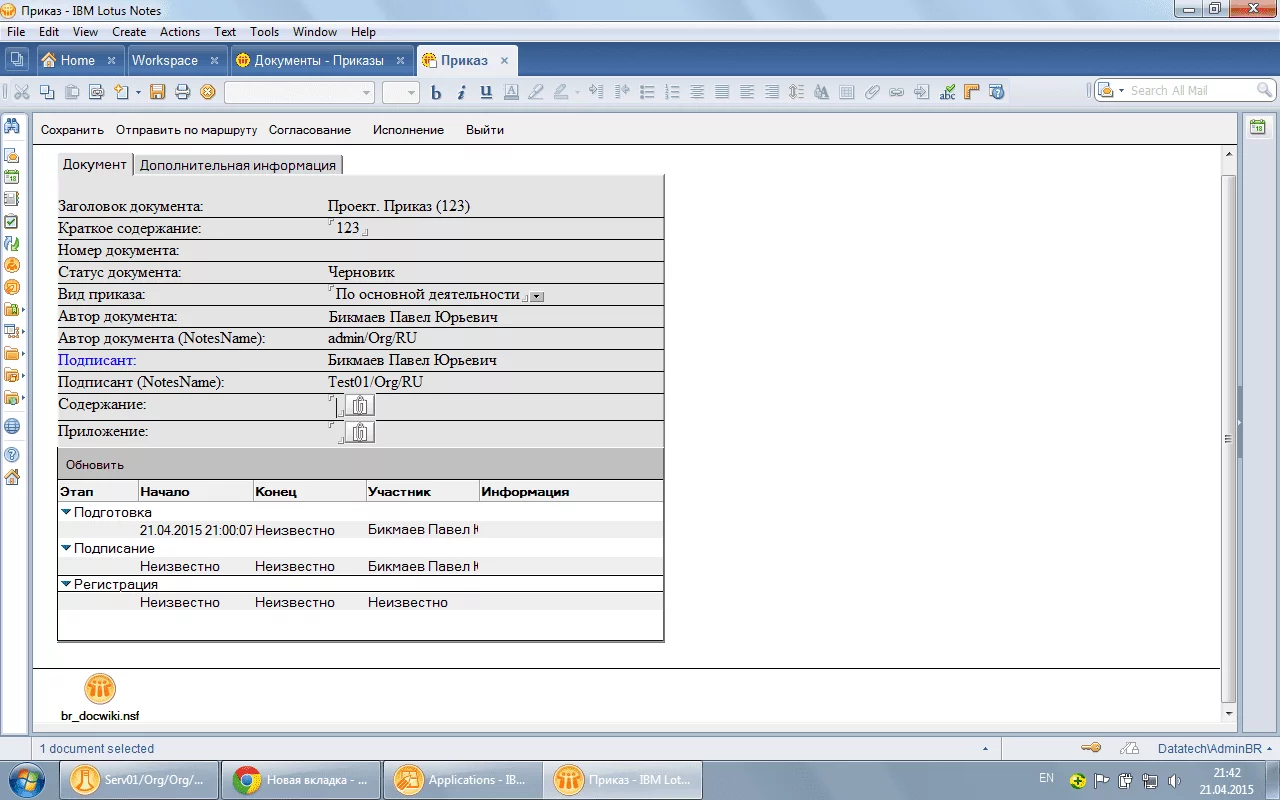The image size is (1280, 800).
Task: Click the br_docwiki.nsf database icon
Action: pos(99,688)
